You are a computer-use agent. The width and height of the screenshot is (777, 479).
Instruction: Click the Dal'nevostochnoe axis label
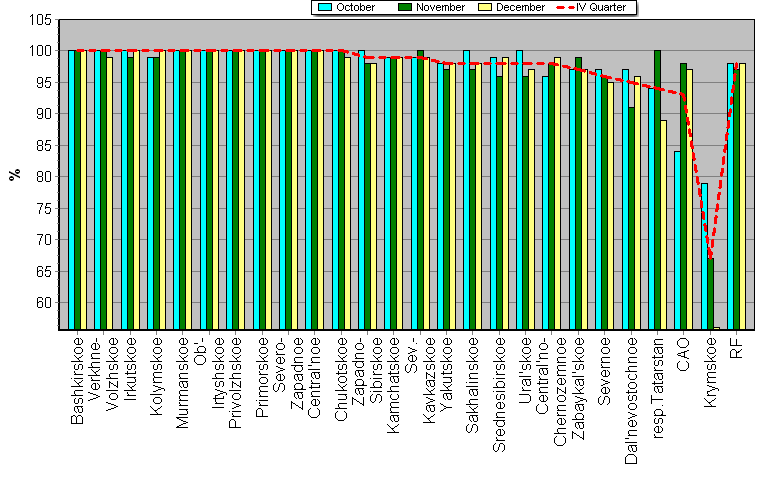pos(631,401)
